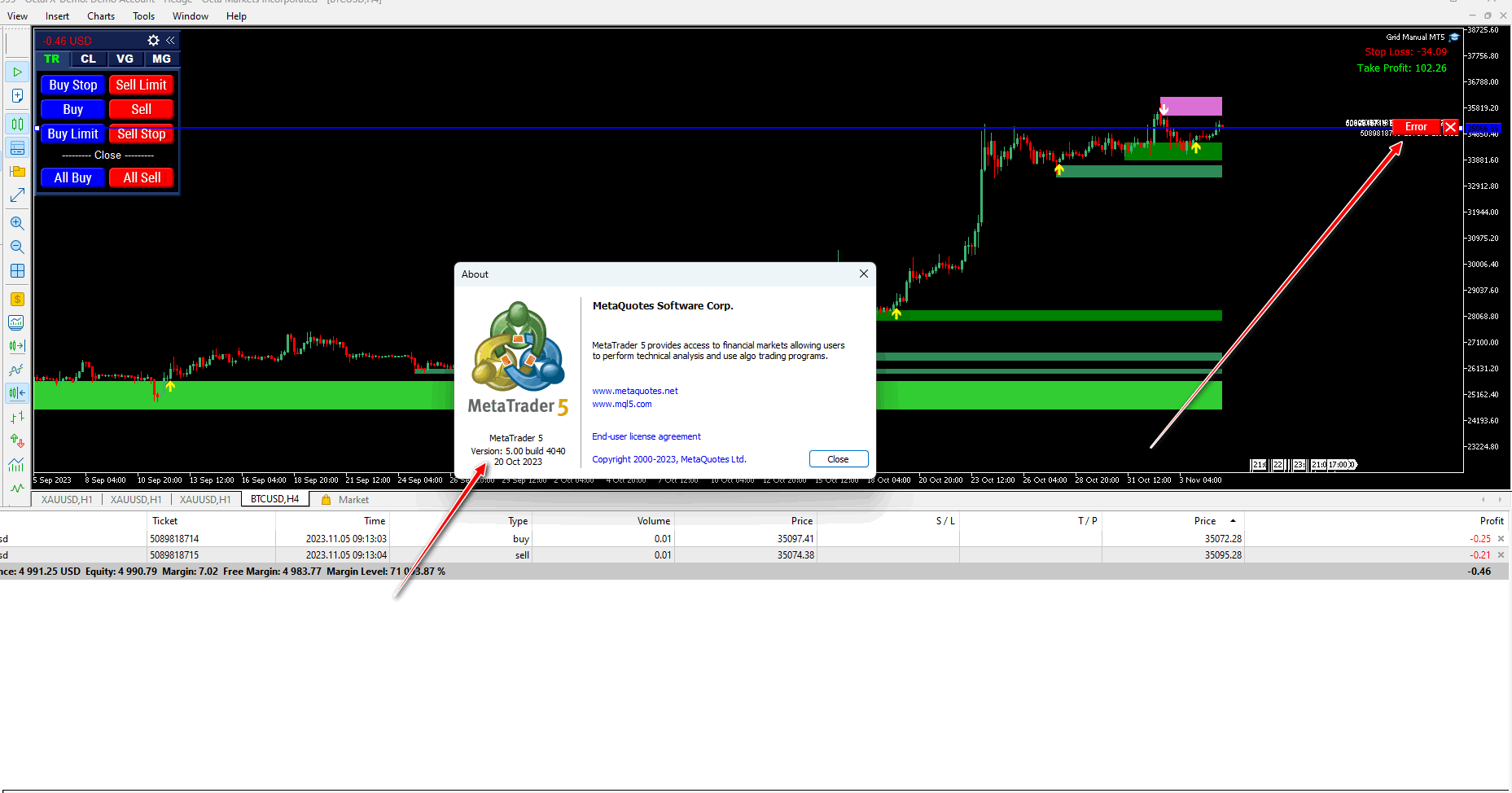Click the blue Buy button
Viewport: 1512px width, 793px height.
(x=73, y=109)
